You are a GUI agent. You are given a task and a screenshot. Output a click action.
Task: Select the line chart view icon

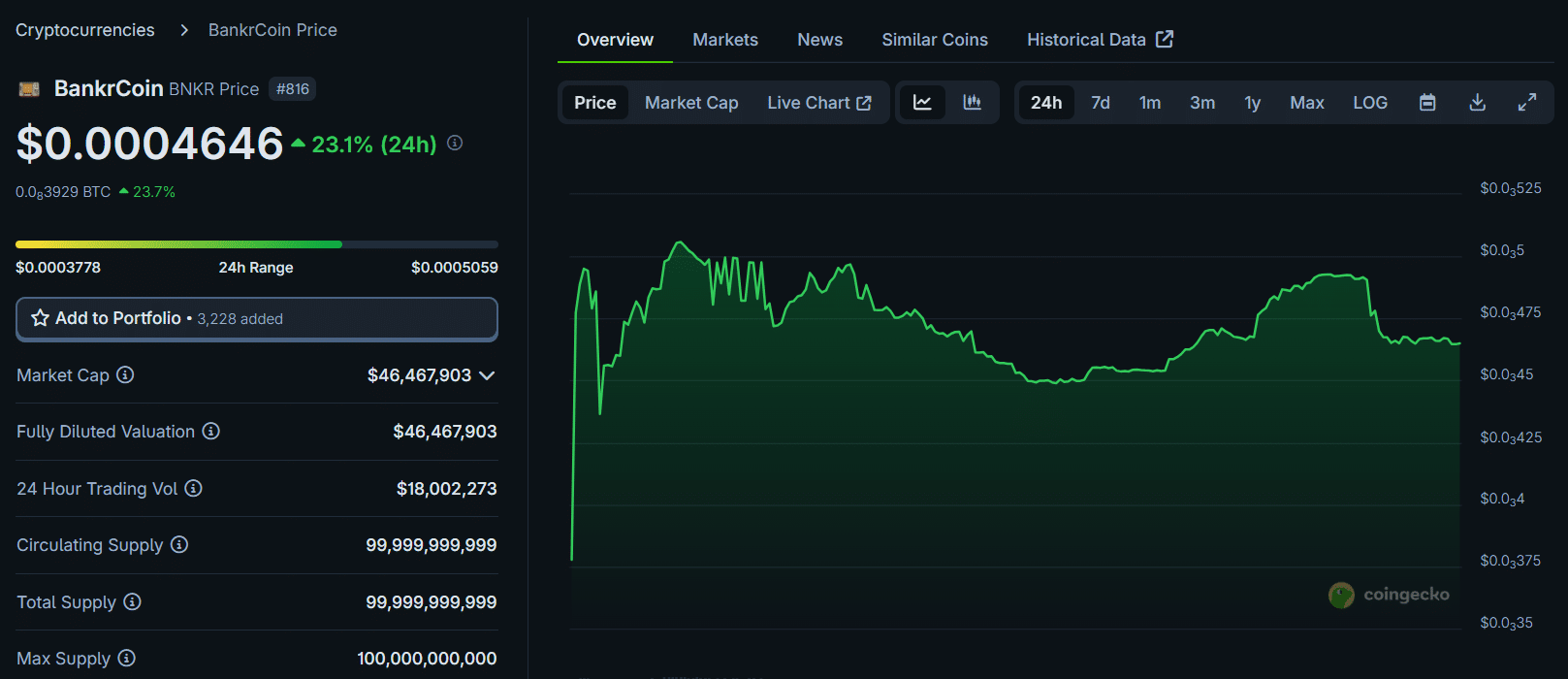(x=922, y=103)
